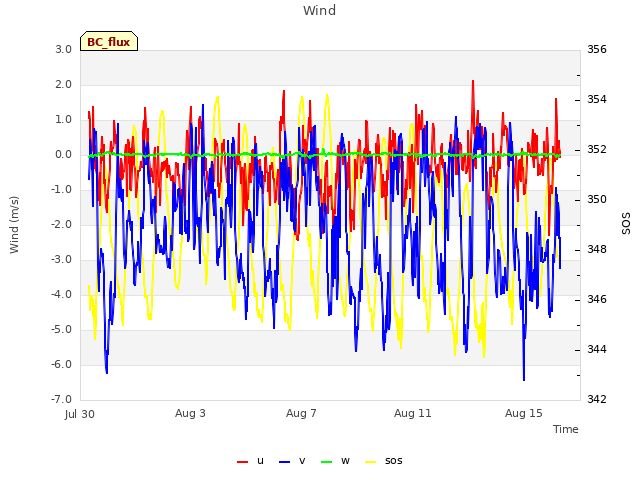Image resolution: width=640 pixels, height=480 pixels.
Task: Click the 'Aug 11' x-axis tick label
Action: 413,413
